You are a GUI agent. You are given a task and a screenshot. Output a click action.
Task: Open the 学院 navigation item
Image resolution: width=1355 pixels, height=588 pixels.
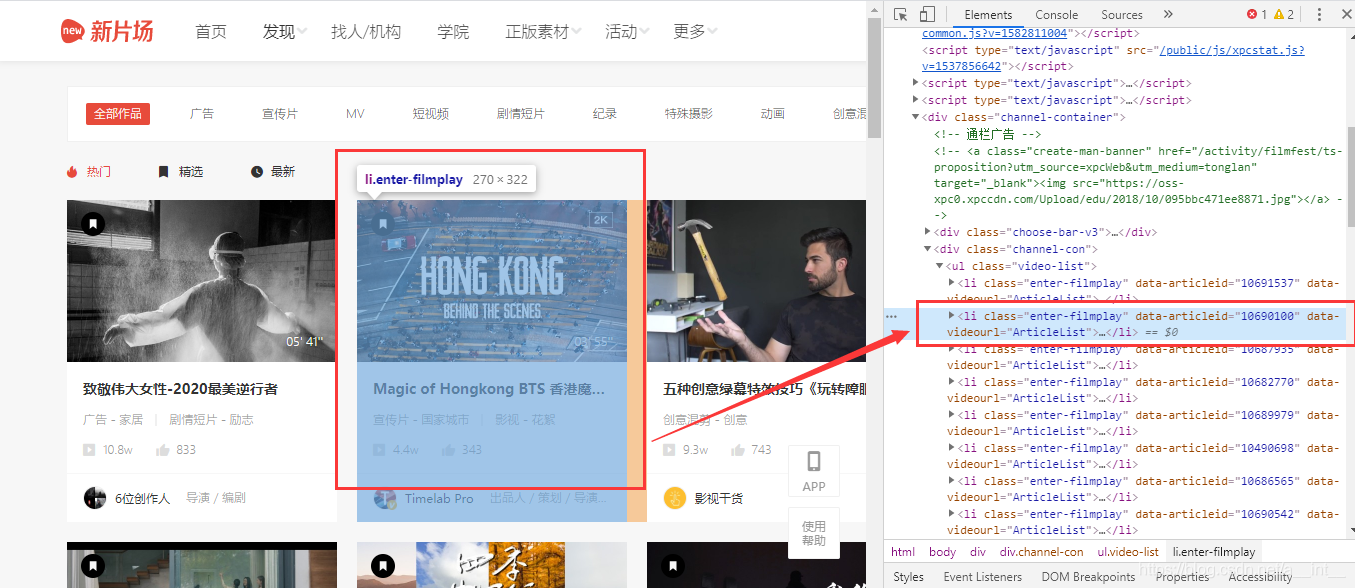coord(453,32)
